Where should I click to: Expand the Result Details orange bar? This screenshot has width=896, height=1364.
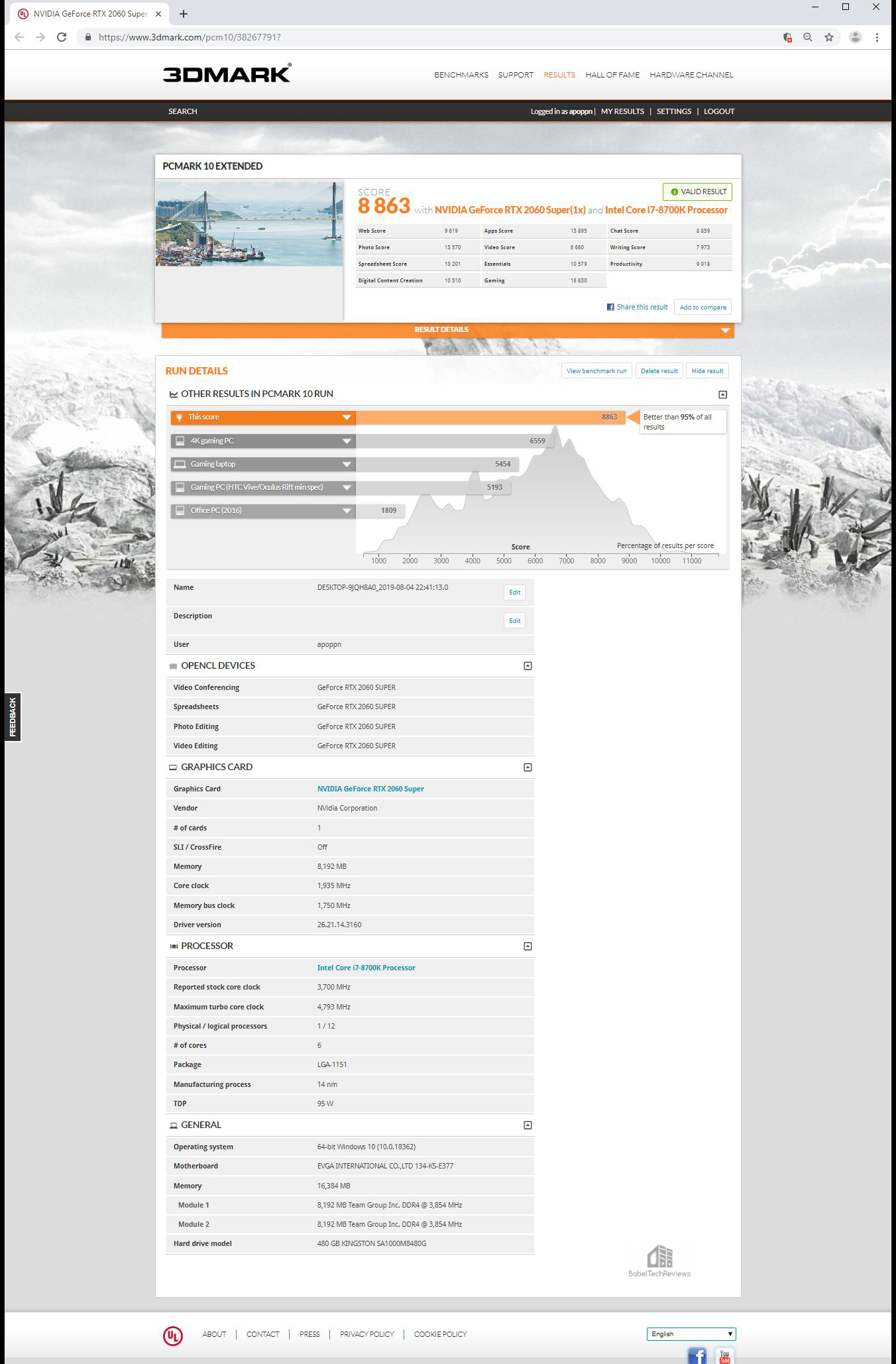[448, 329]
